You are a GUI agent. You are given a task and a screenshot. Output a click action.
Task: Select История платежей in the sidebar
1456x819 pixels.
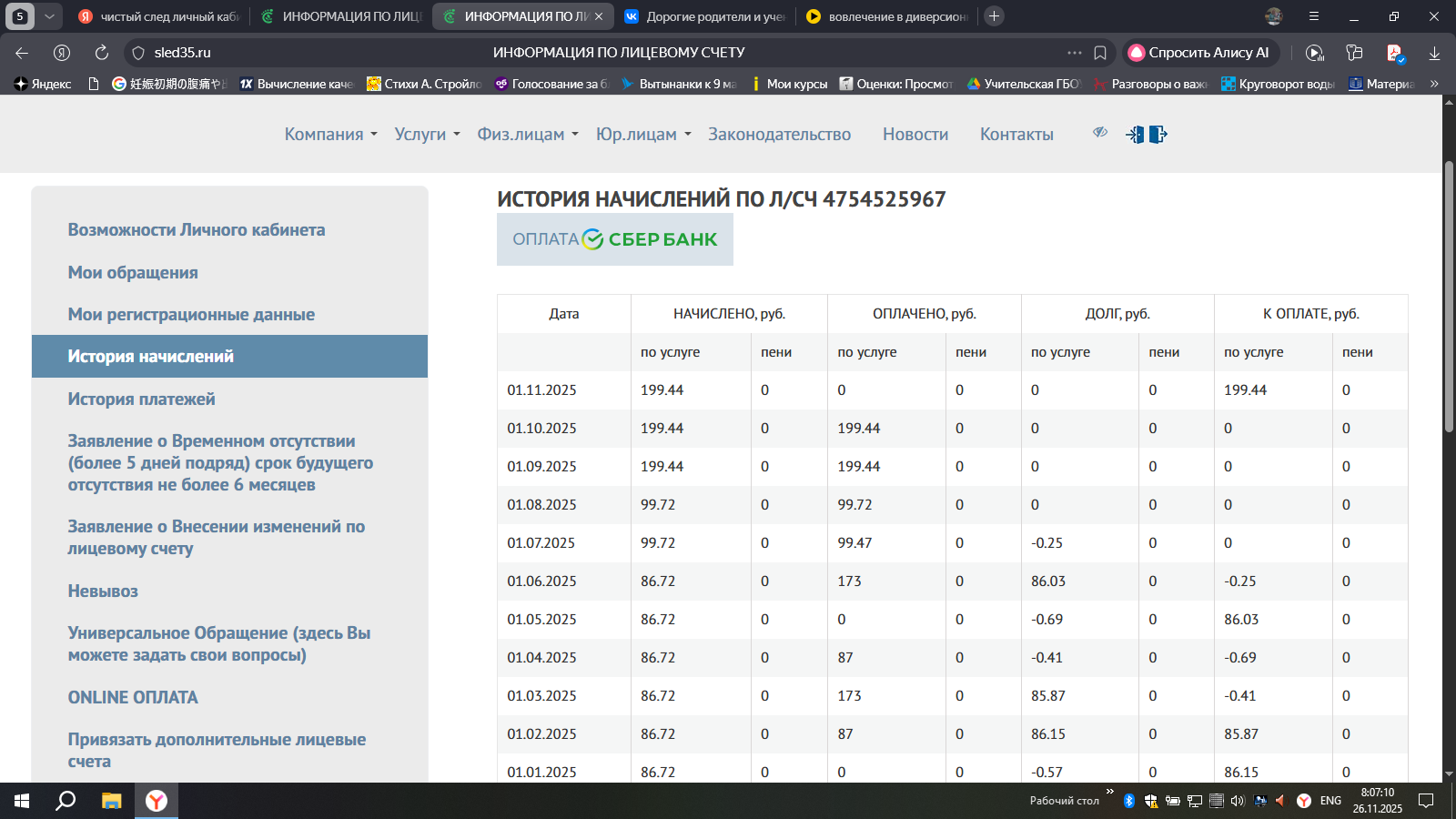click(141, 399)
